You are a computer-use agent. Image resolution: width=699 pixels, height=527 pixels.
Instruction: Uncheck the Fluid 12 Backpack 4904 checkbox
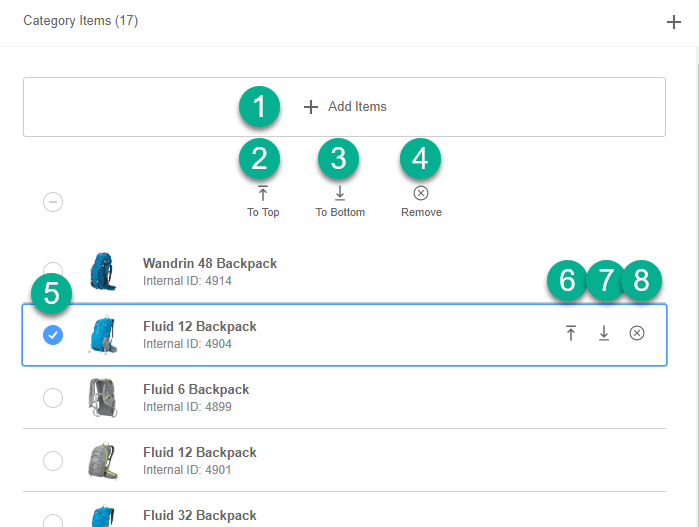tap(53, 335)
